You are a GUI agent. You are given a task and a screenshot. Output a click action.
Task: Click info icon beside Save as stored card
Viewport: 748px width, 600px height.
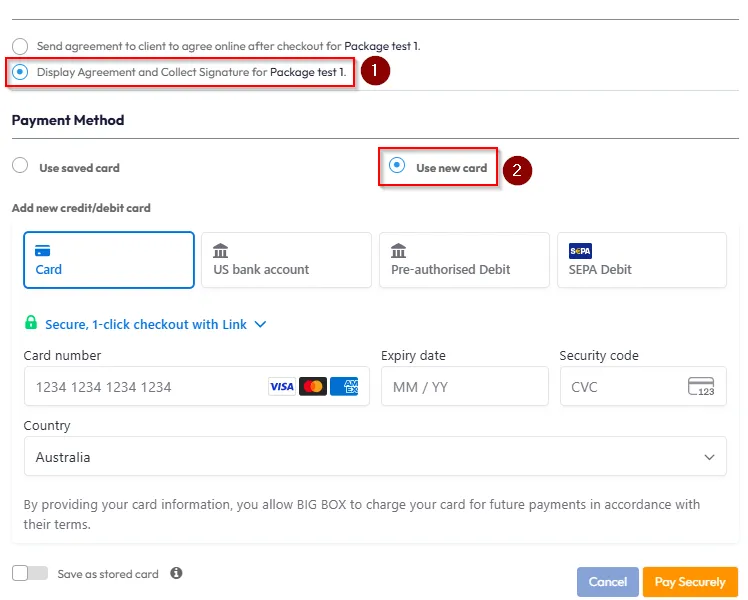pos(176,573)
